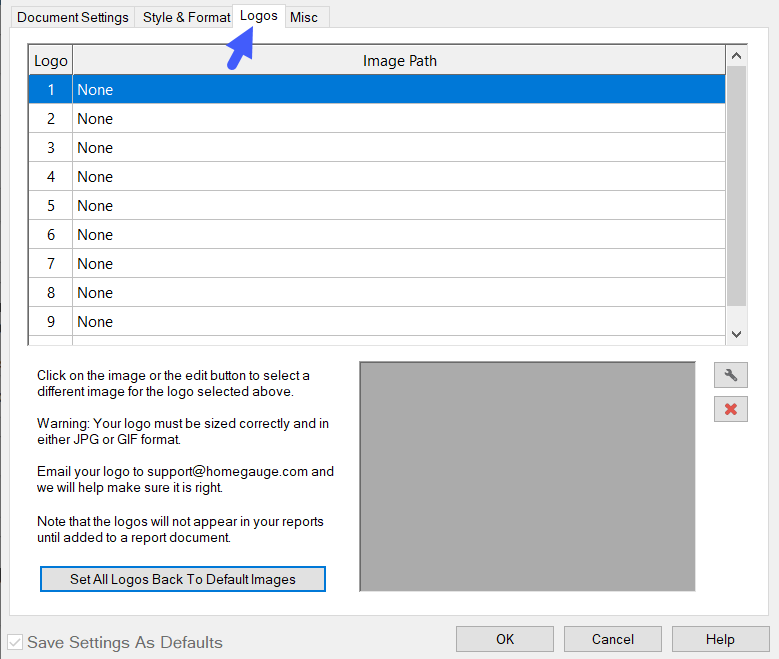Select logo row 5 image path None

[399, 205]
